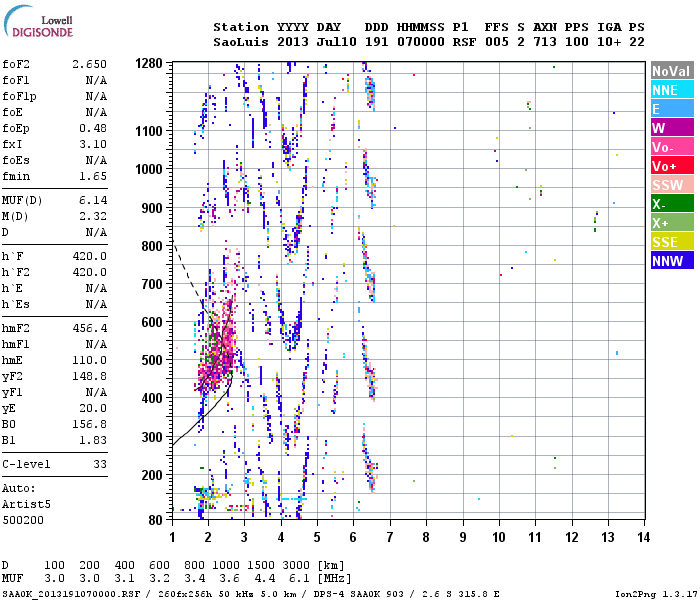This screenshot has height=600, width=700.
Task: Select the NNE legend swatch
Action: tap(672, 90)
